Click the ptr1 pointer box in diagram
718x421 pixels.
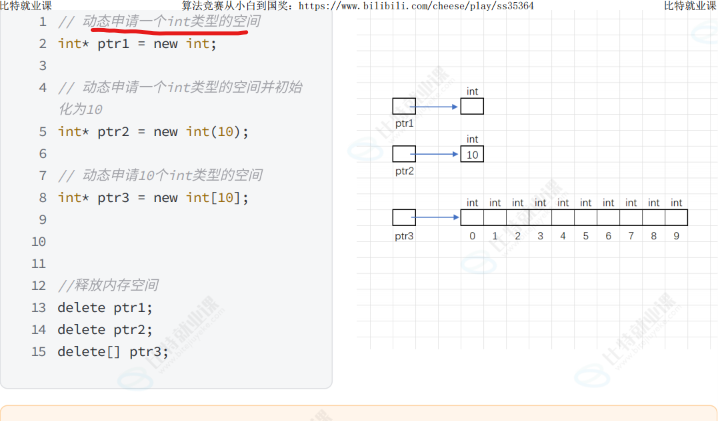(404, 106)
